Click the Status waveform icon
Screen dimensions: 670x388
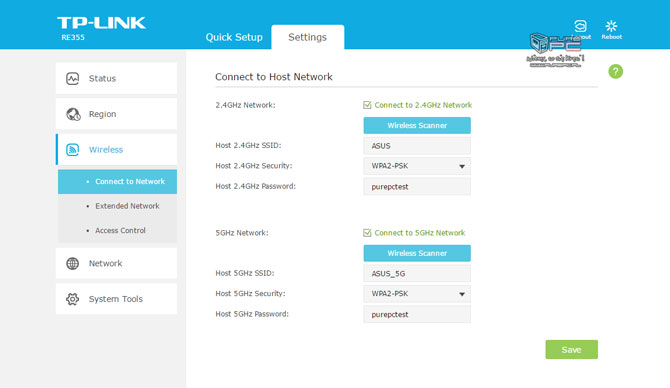73,79
